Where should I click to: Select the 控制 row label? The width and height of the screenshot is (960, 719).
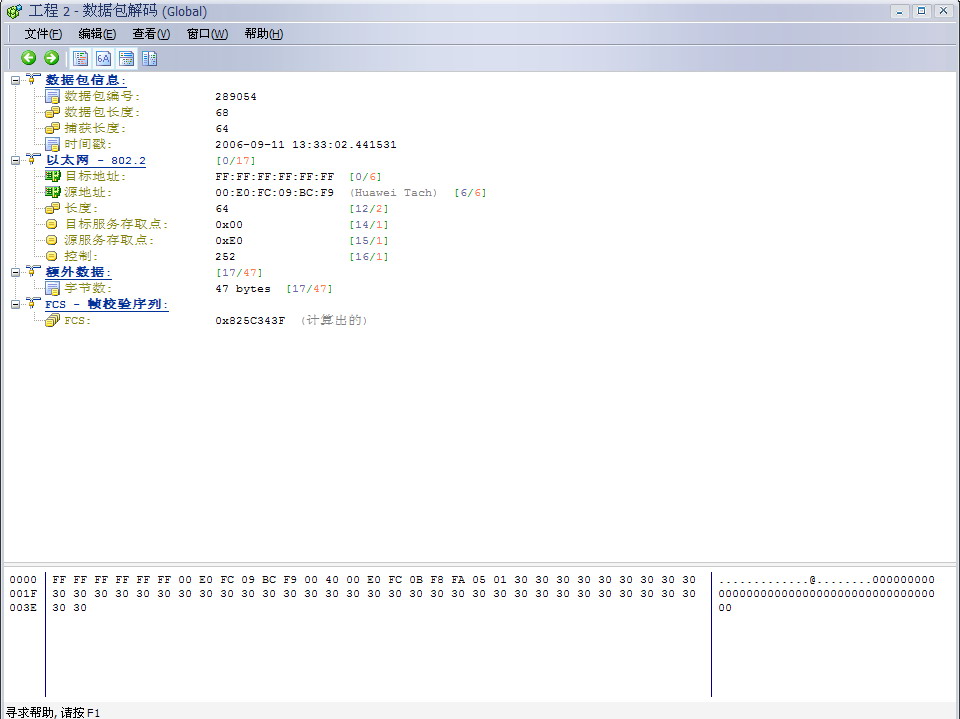pos(81,256)
